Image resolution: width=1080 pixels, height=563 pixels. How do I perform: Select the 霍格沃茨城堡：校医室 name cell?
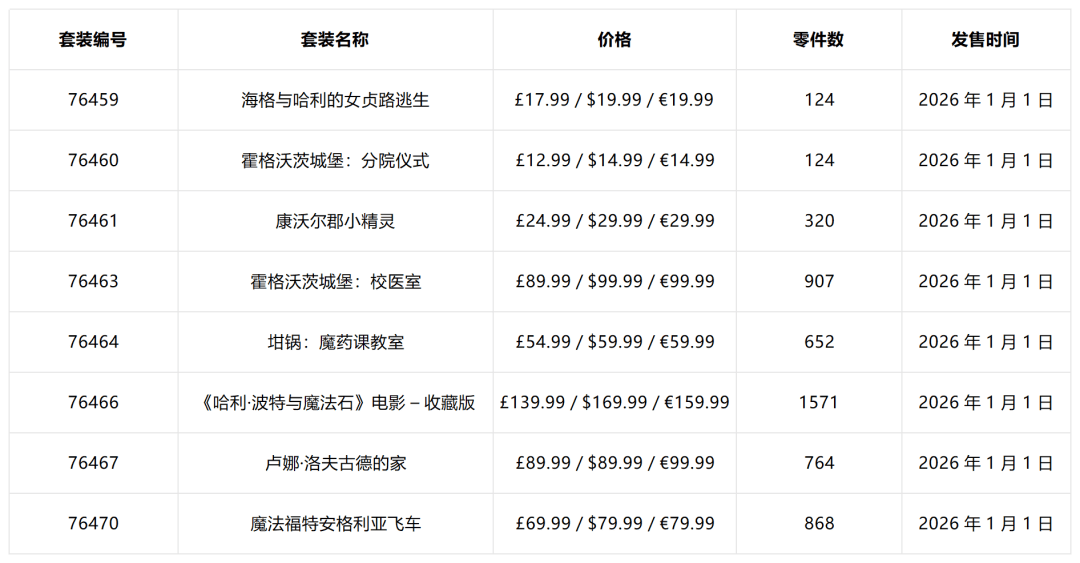335,282
